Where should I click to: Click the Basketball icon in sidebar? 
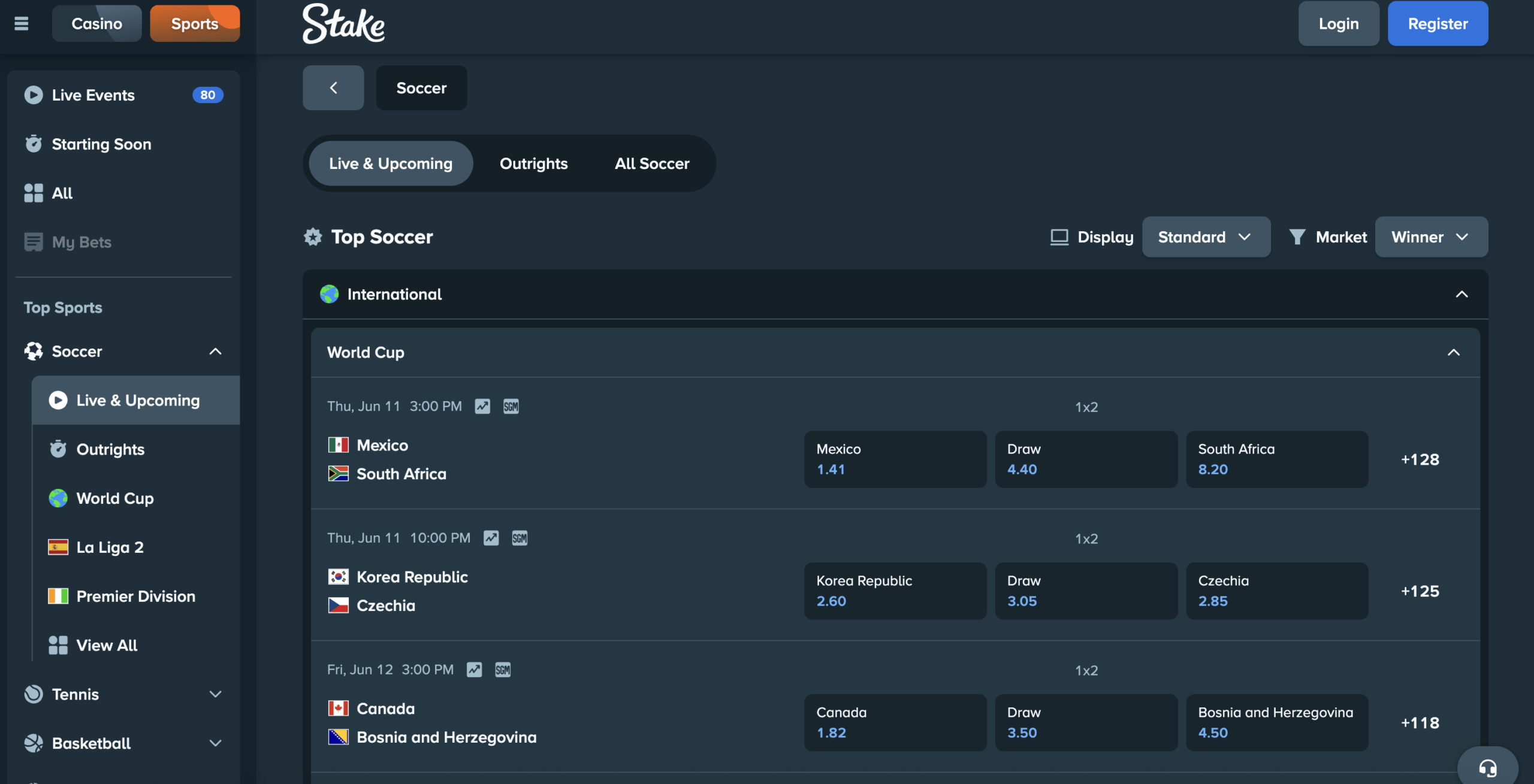coord(34,743)
